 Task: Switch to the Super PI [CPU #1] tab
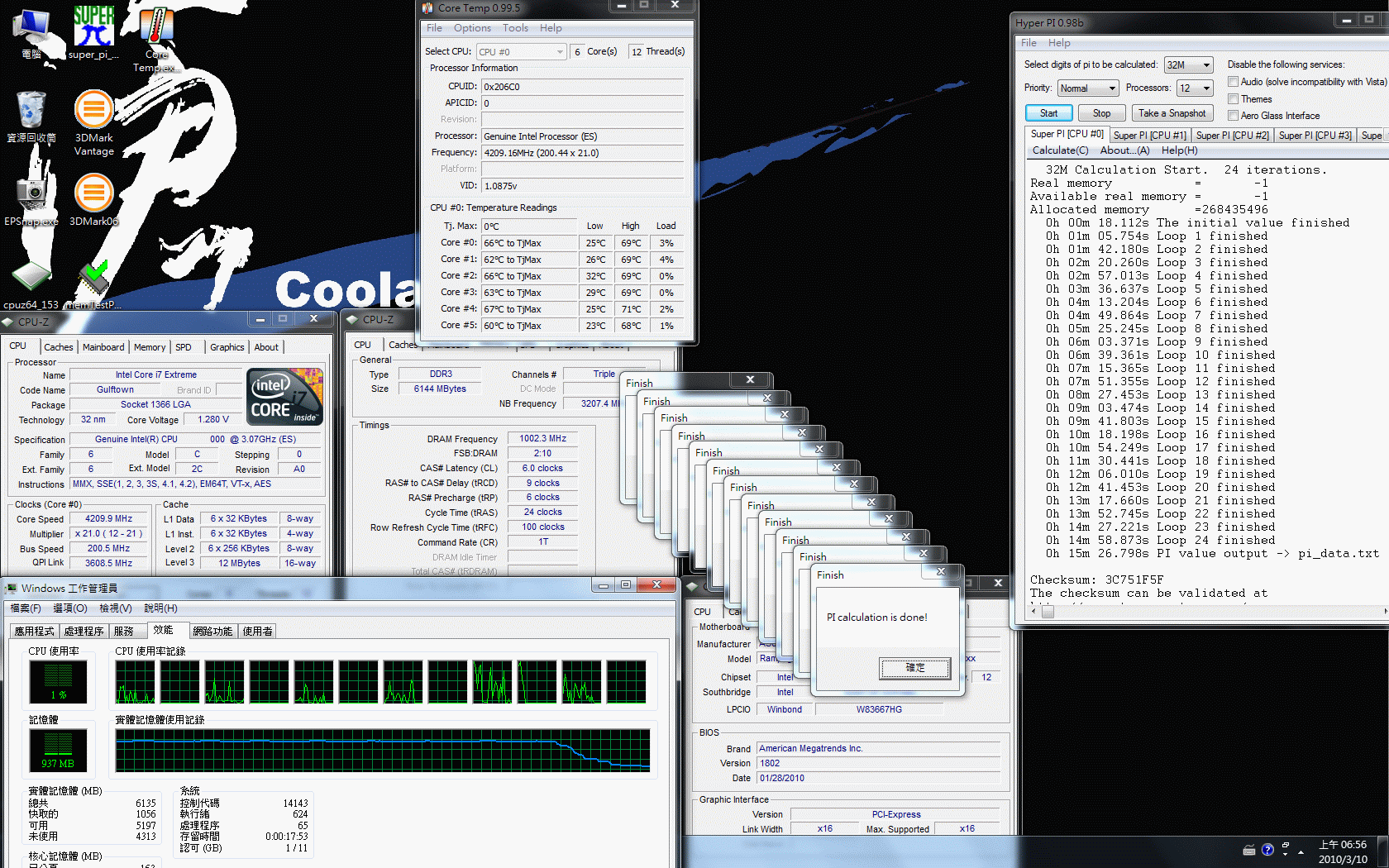tap(1149, 136)
